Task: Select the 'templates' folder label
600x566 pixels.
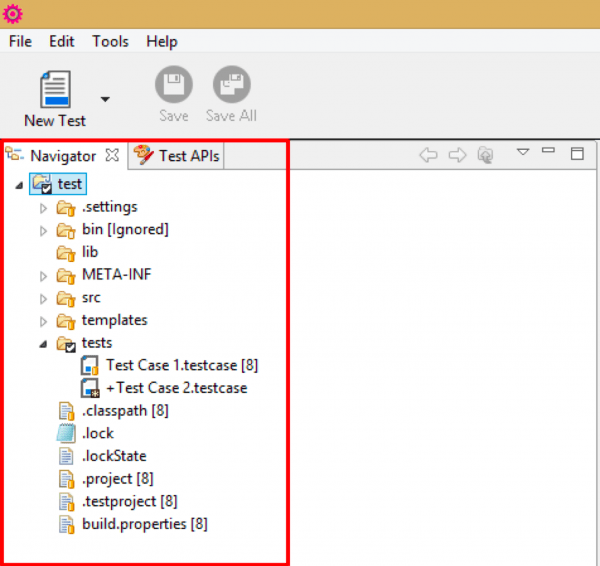Action: coord(114,320)
